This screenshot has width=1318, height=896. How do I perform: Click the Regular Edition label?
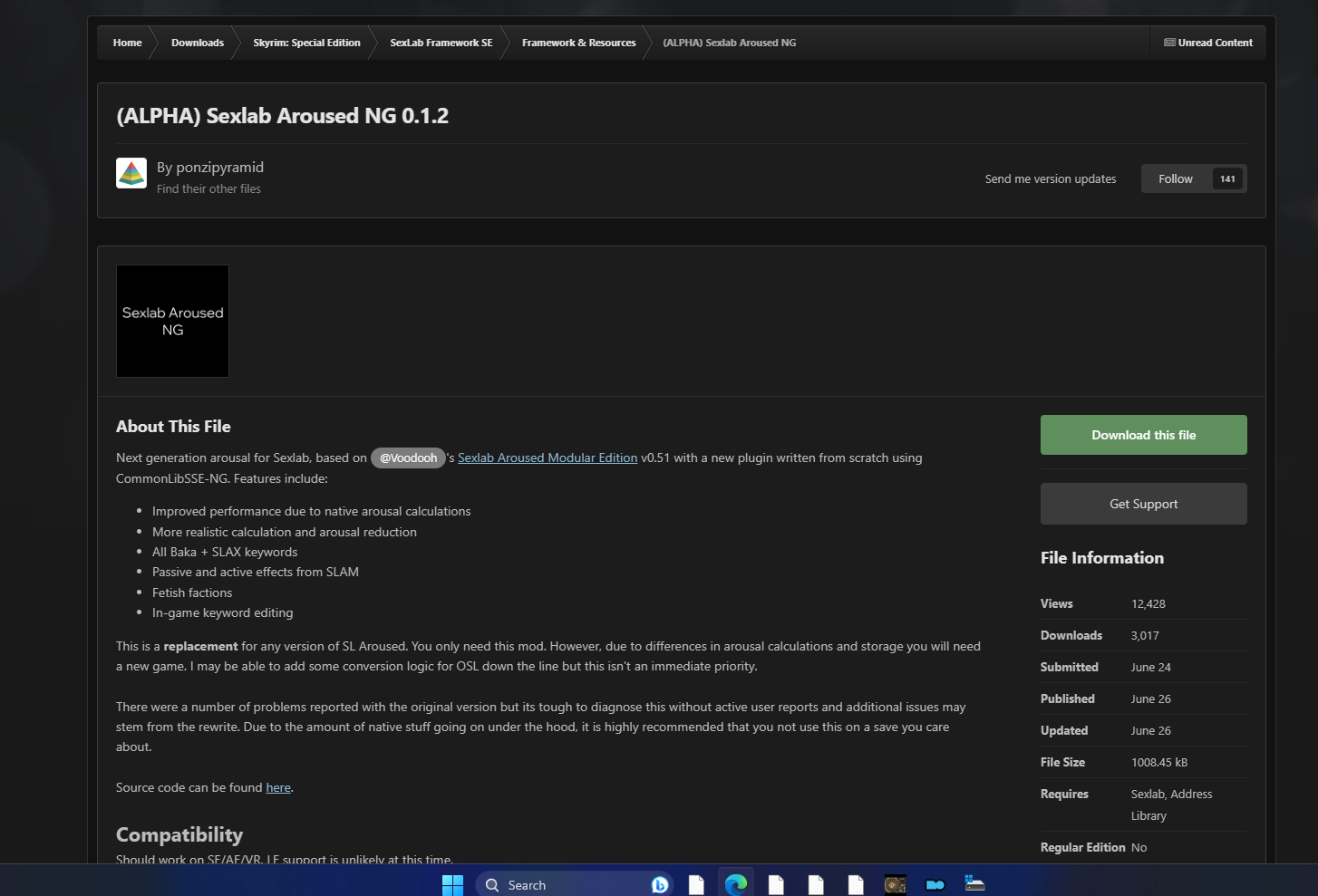coord(1083,847)
